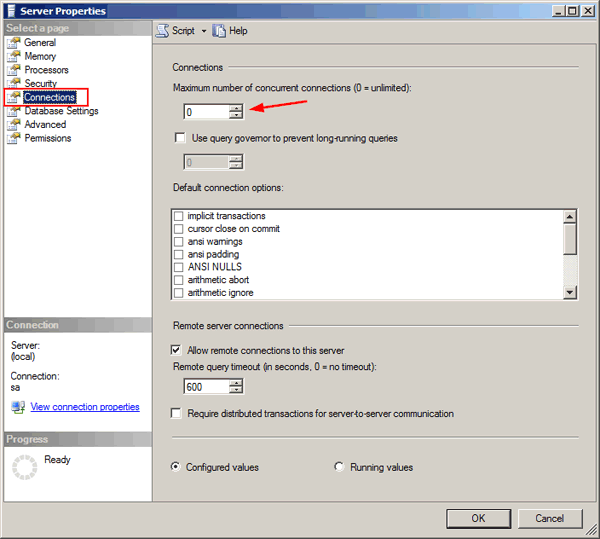Click the Memory page icon
This screenshot has height=539, width=600.
[x=13, y=56]
